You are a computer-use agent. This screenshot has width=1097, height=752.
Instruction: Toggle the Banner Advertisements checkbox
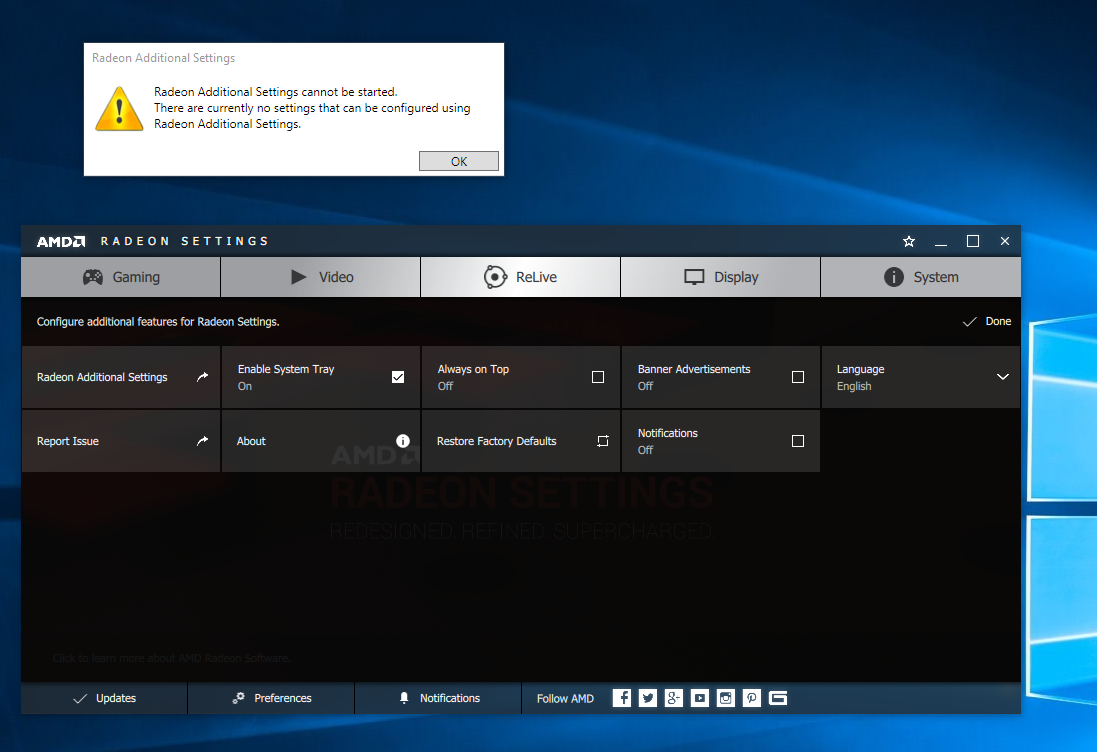click(798, 377)
